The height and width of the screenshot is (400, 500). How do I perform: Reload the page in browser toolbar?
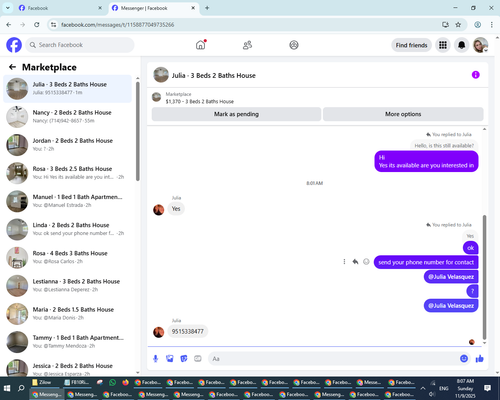37,25
